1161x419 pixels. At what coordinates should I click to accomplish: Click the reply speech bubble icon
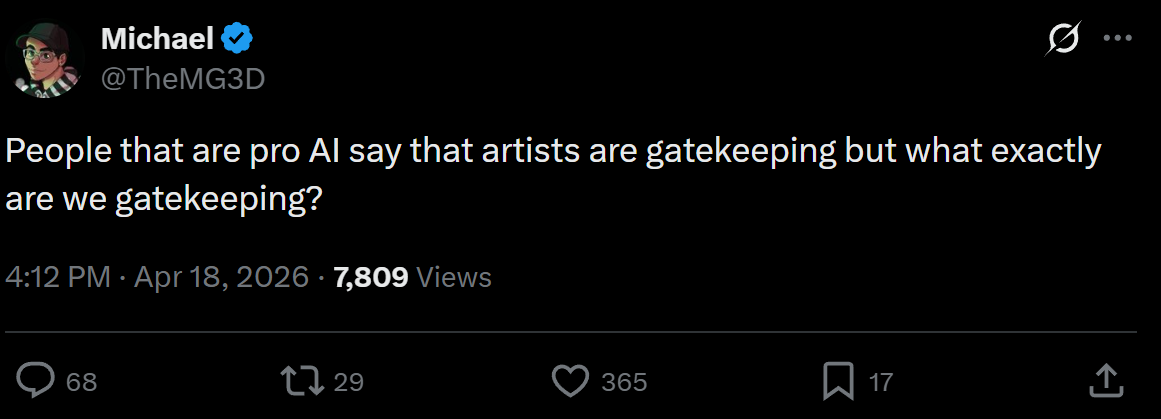[37, 380]
